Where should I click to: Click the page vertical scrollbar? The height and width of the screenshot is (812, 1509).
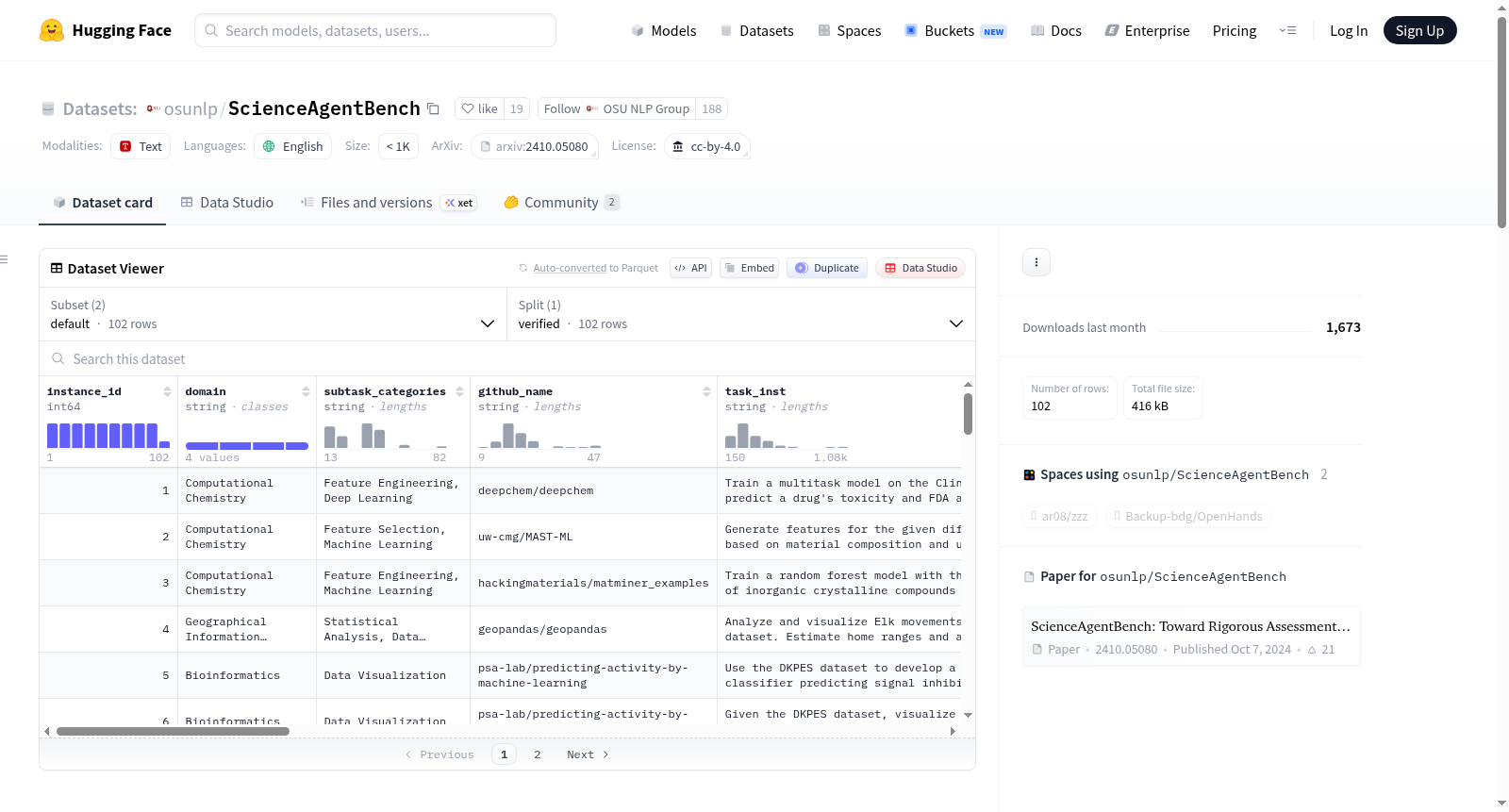point(1501,123)
